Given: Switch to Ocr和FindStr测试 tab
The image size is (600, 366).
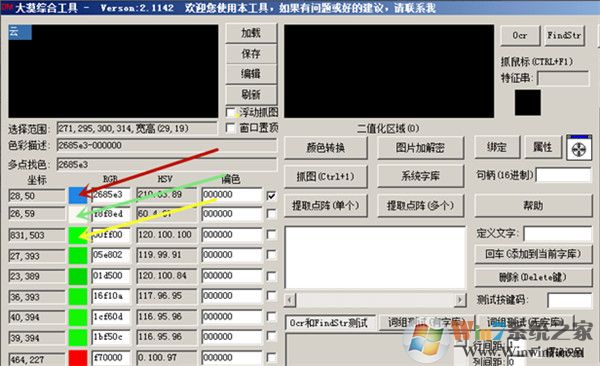Looking at the screenshot, I should 330,323.
